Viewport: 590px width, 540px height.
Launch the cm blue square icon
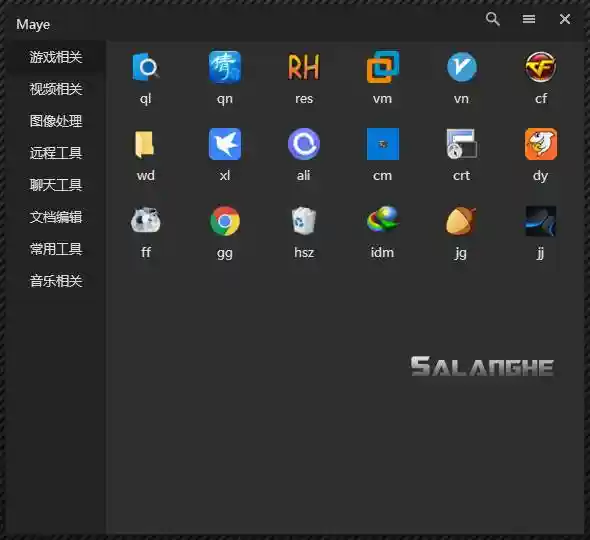pyautogui.click(x=383, y=144)
